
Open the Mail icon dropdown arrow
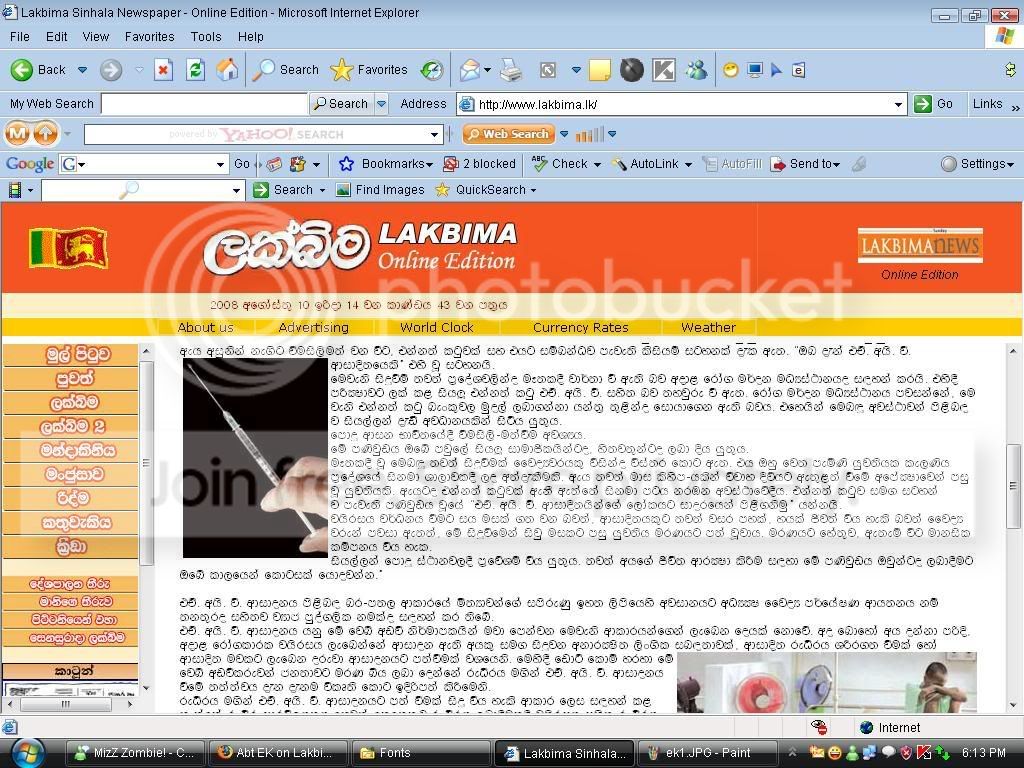[487, 70]
